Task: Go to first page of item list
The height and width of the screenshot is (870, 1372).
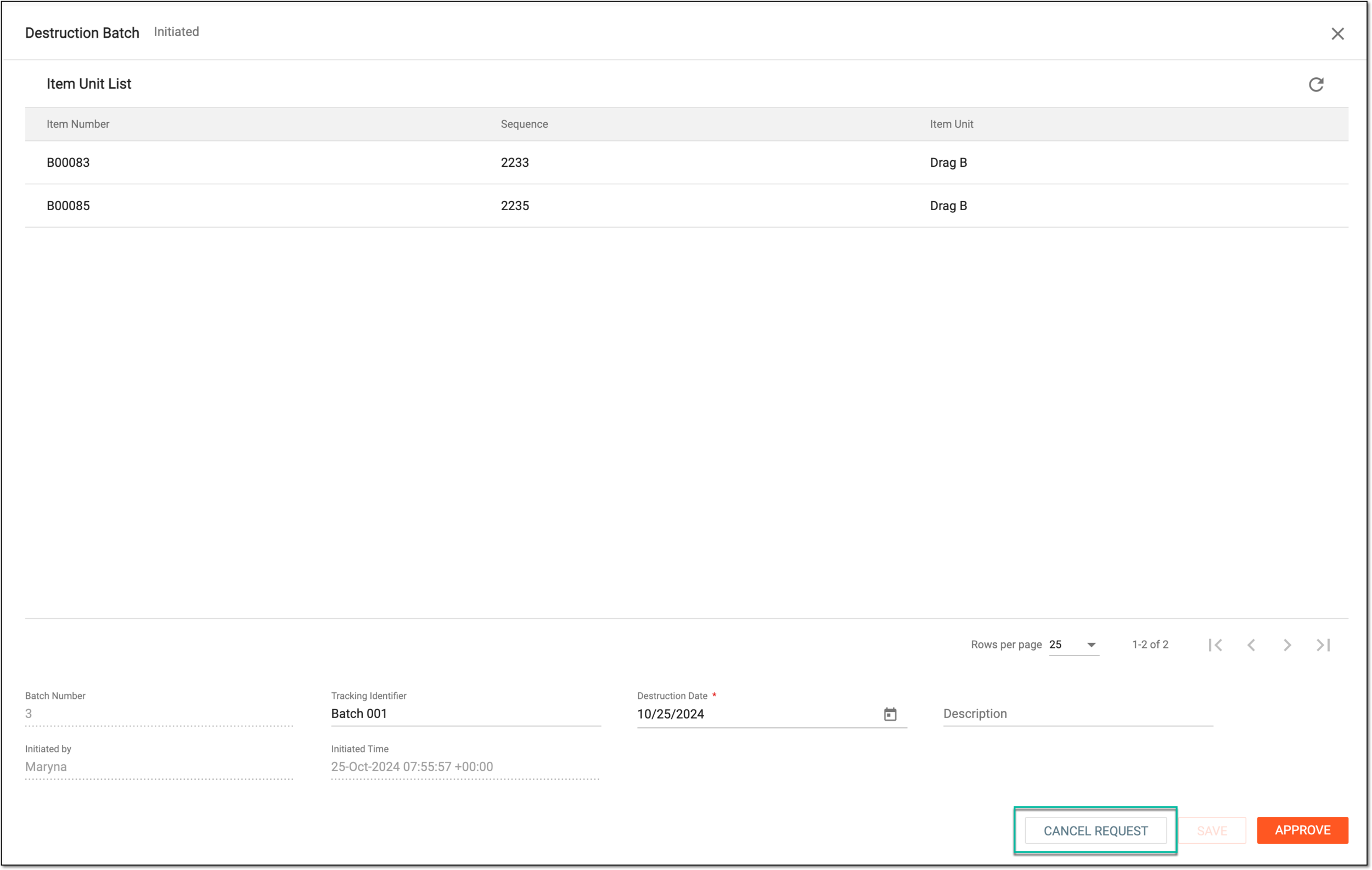Action: [x=1214, y=645]
